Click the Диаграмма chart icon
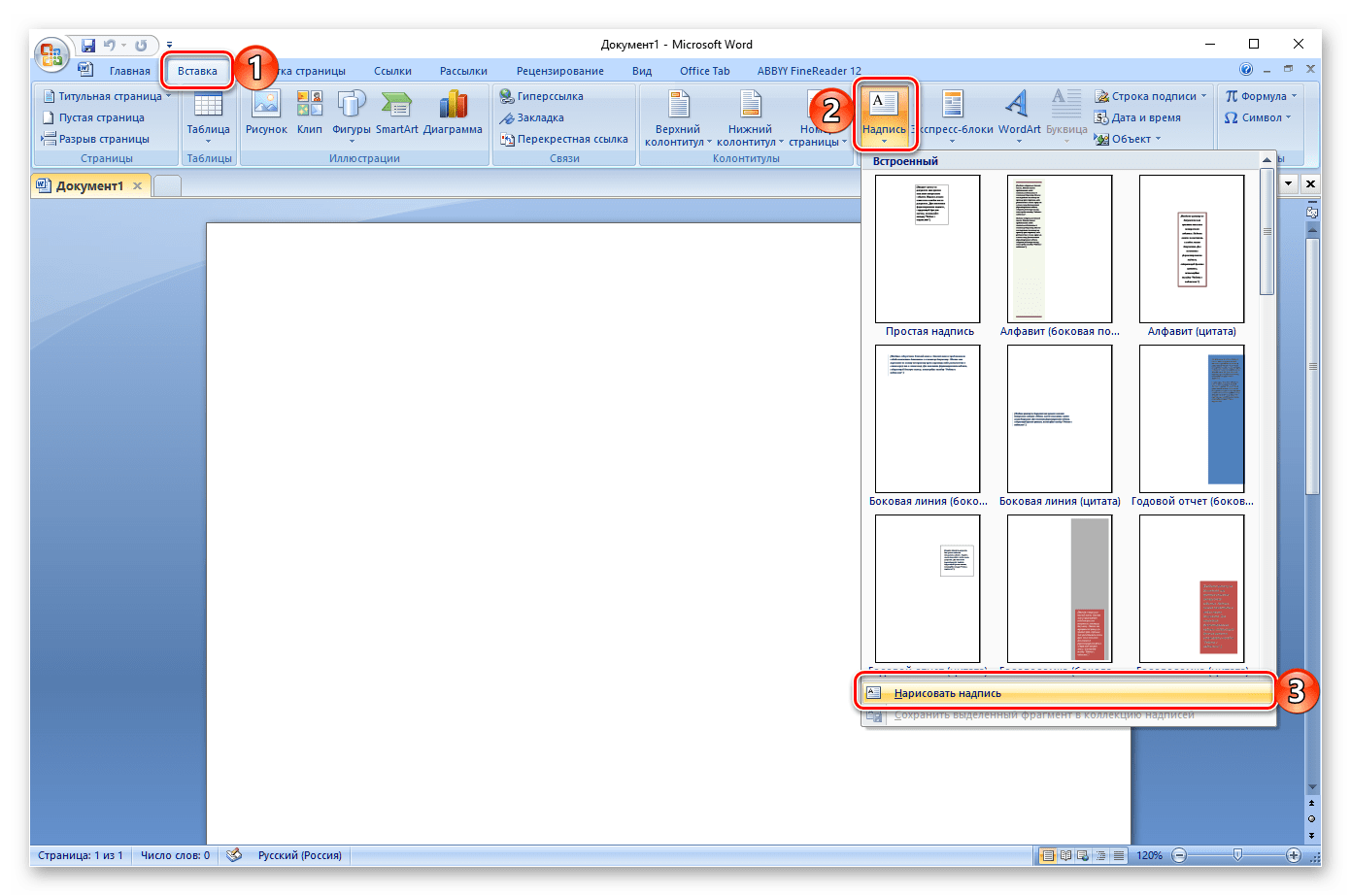Image resolution: width=1351 pixels, height=896 pixels. [453, 114]
